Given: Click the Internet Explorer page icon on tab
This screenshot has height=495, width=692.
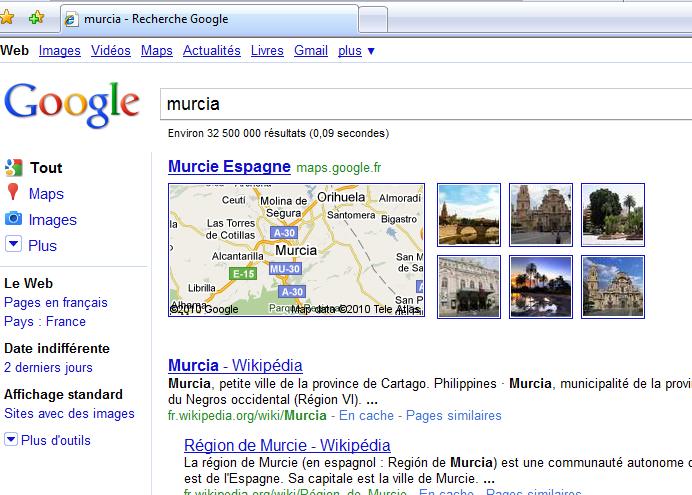Looking at the screenshot, I should (x=71, y=19).
